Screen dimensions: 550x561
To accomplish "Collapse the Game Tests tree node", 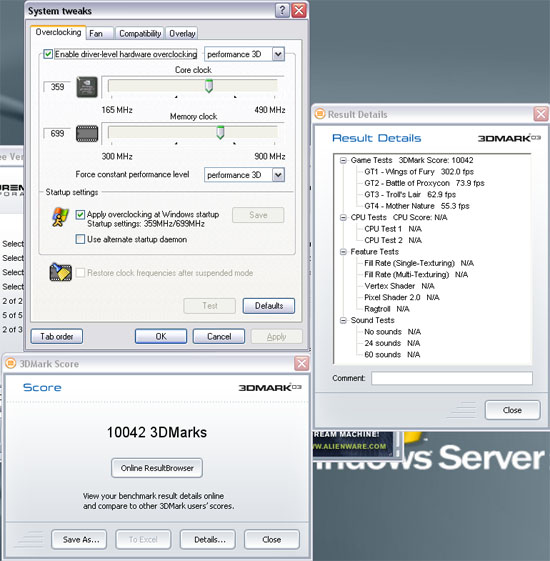I will click(343, 160).
